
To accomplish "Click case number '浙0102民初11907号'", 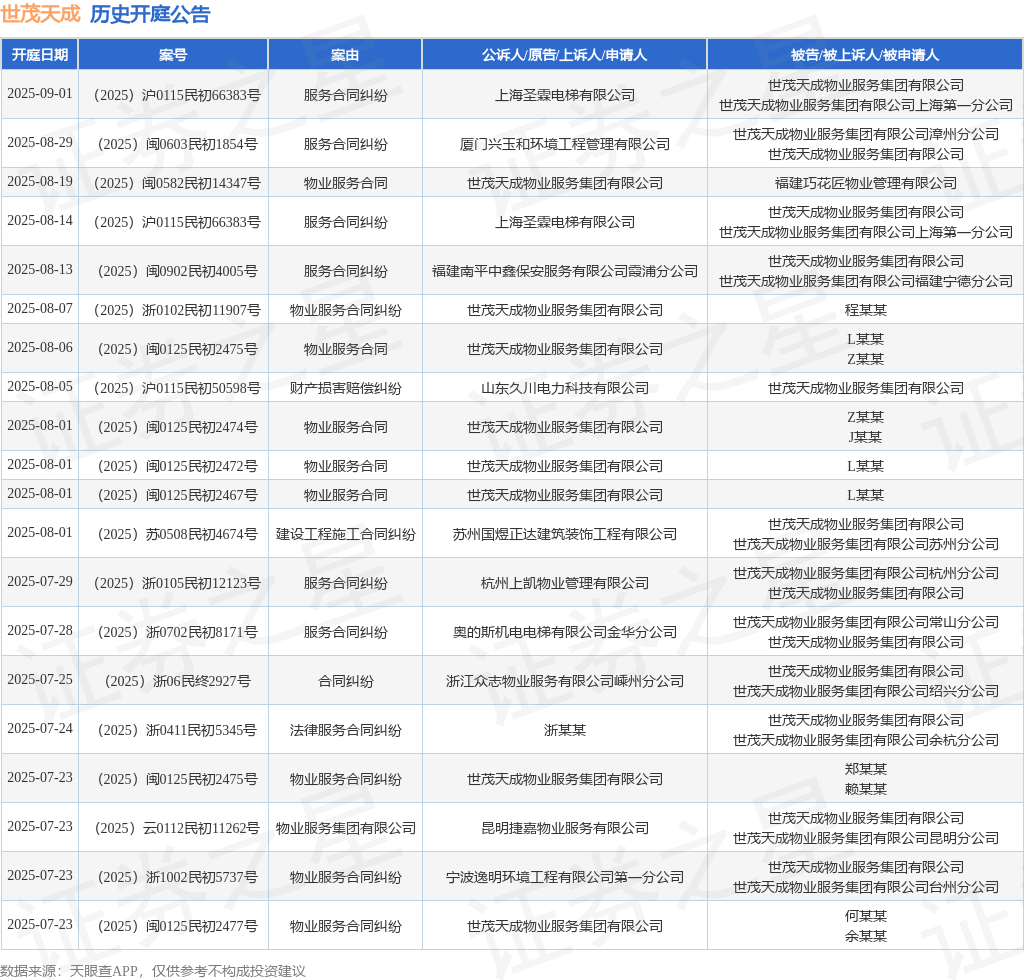I will 201,310.
